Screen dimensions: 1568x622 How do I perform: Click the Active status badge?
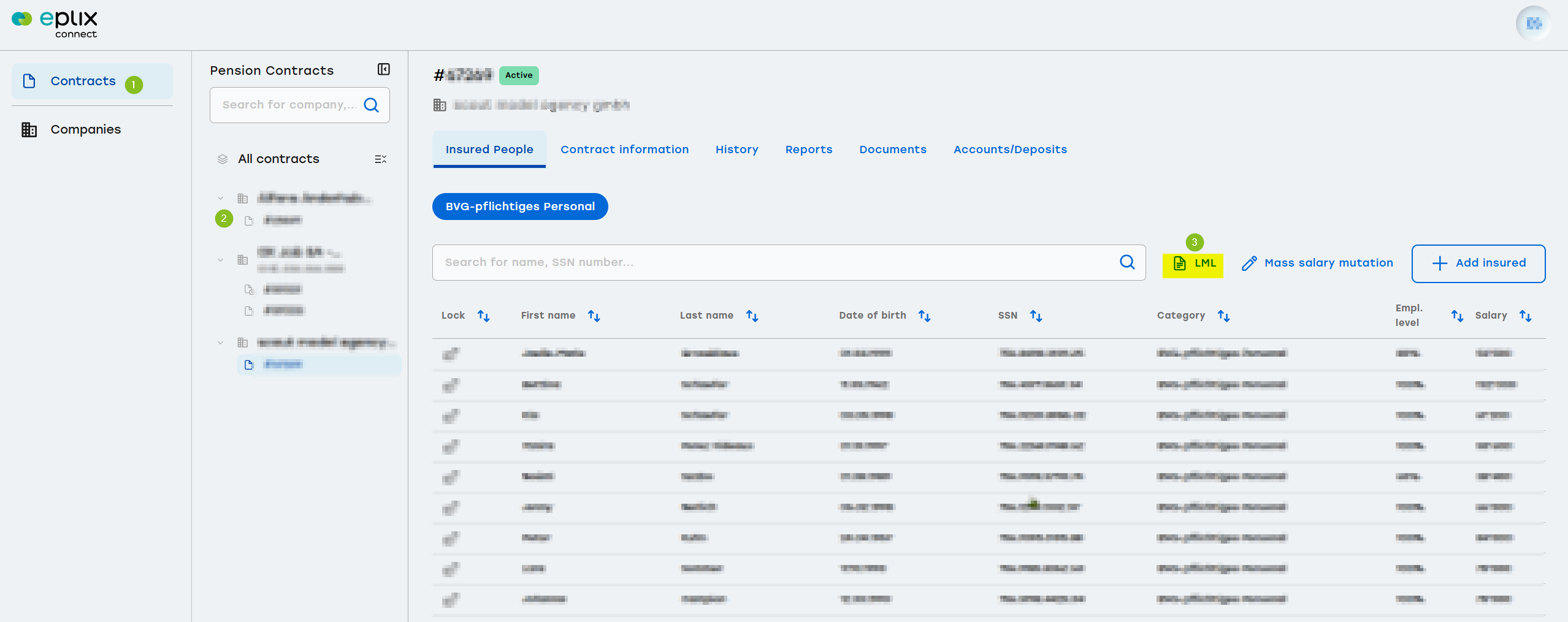[x=519, y=75]
